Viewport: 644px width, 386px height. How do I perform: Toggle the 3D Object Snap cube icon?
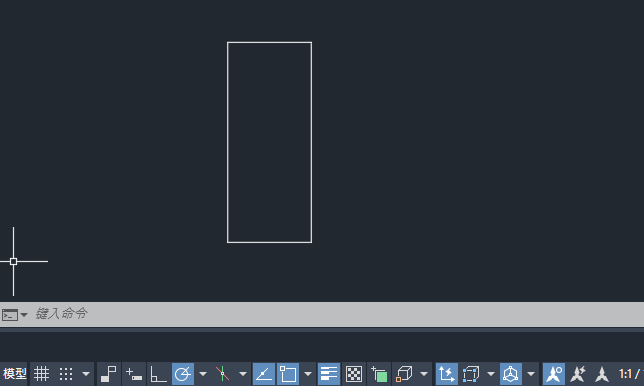click(x=404, y=374)
